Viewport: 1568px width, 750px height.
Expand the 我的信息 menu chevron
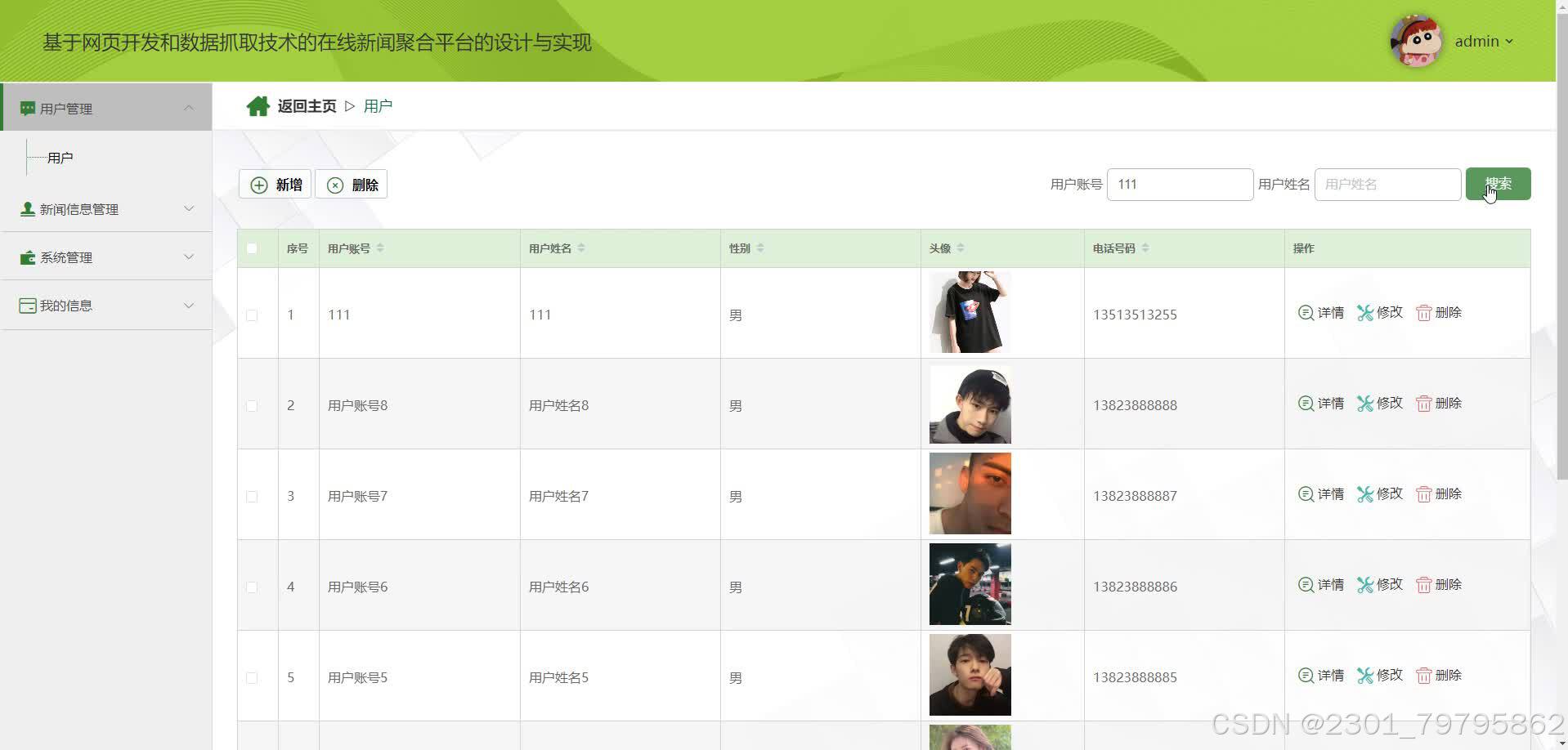(189, 305)
